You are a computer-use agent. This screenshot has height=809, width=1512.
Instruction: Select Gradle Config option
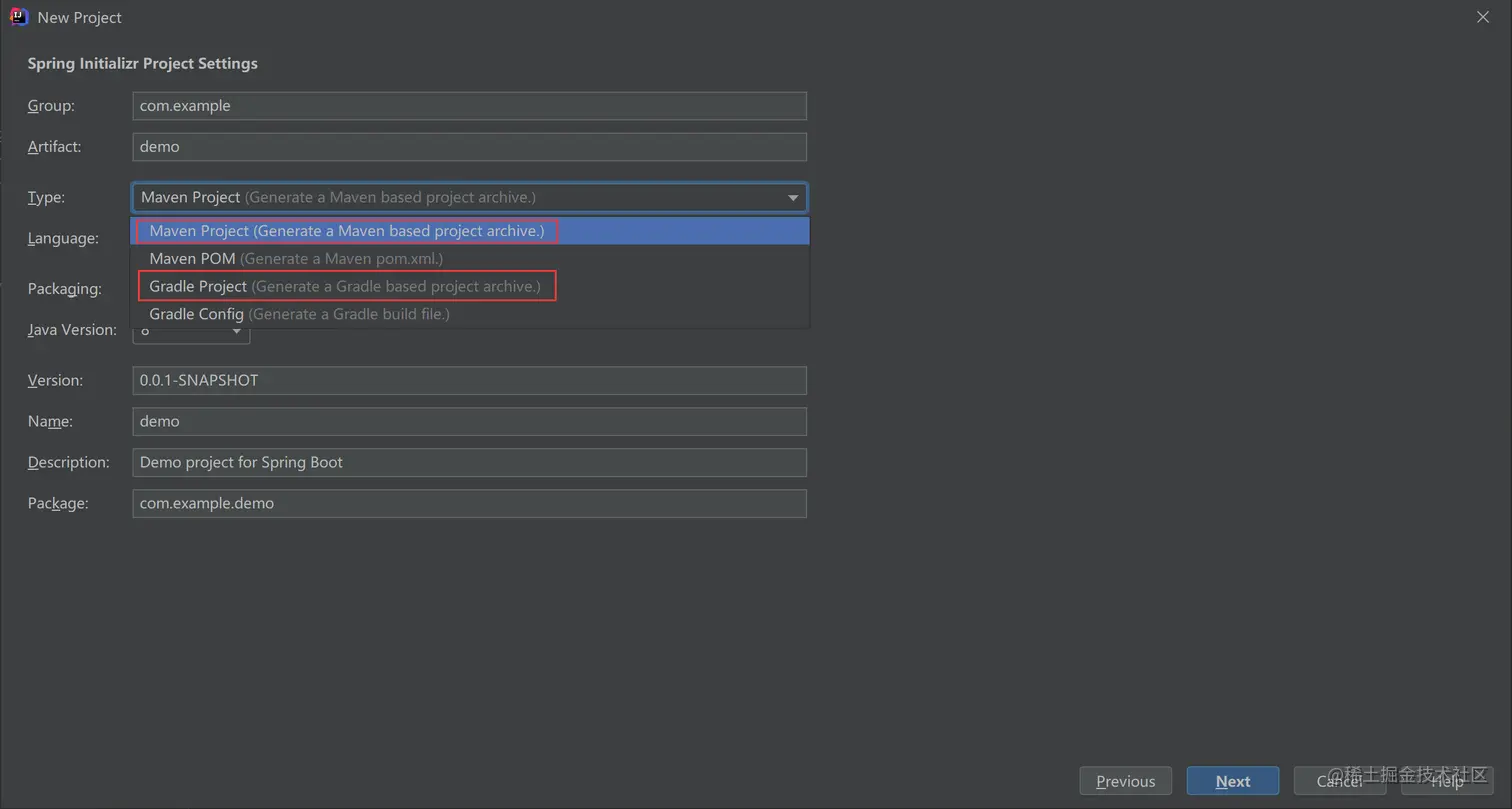point(469,314)
